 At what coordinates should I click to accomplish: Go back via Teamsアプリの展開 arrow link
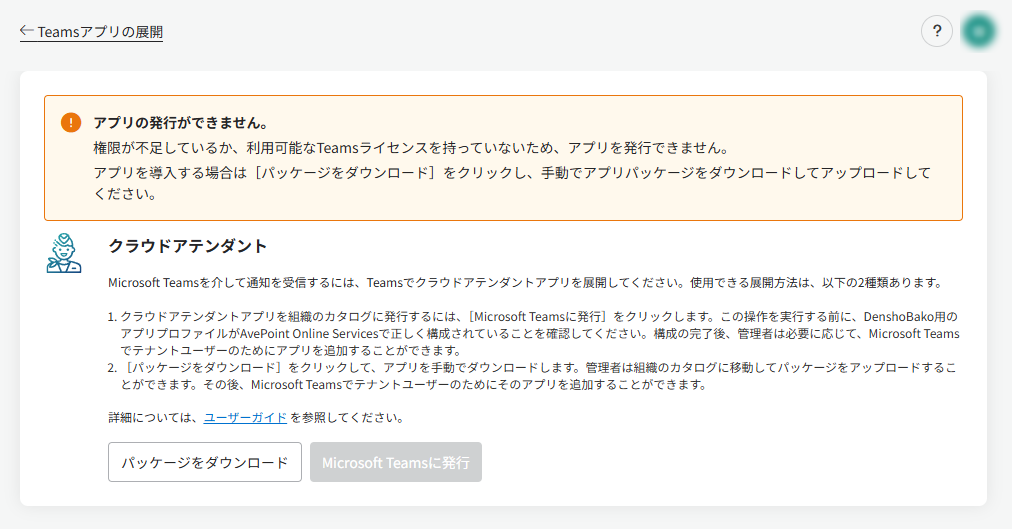pos(91,32)
